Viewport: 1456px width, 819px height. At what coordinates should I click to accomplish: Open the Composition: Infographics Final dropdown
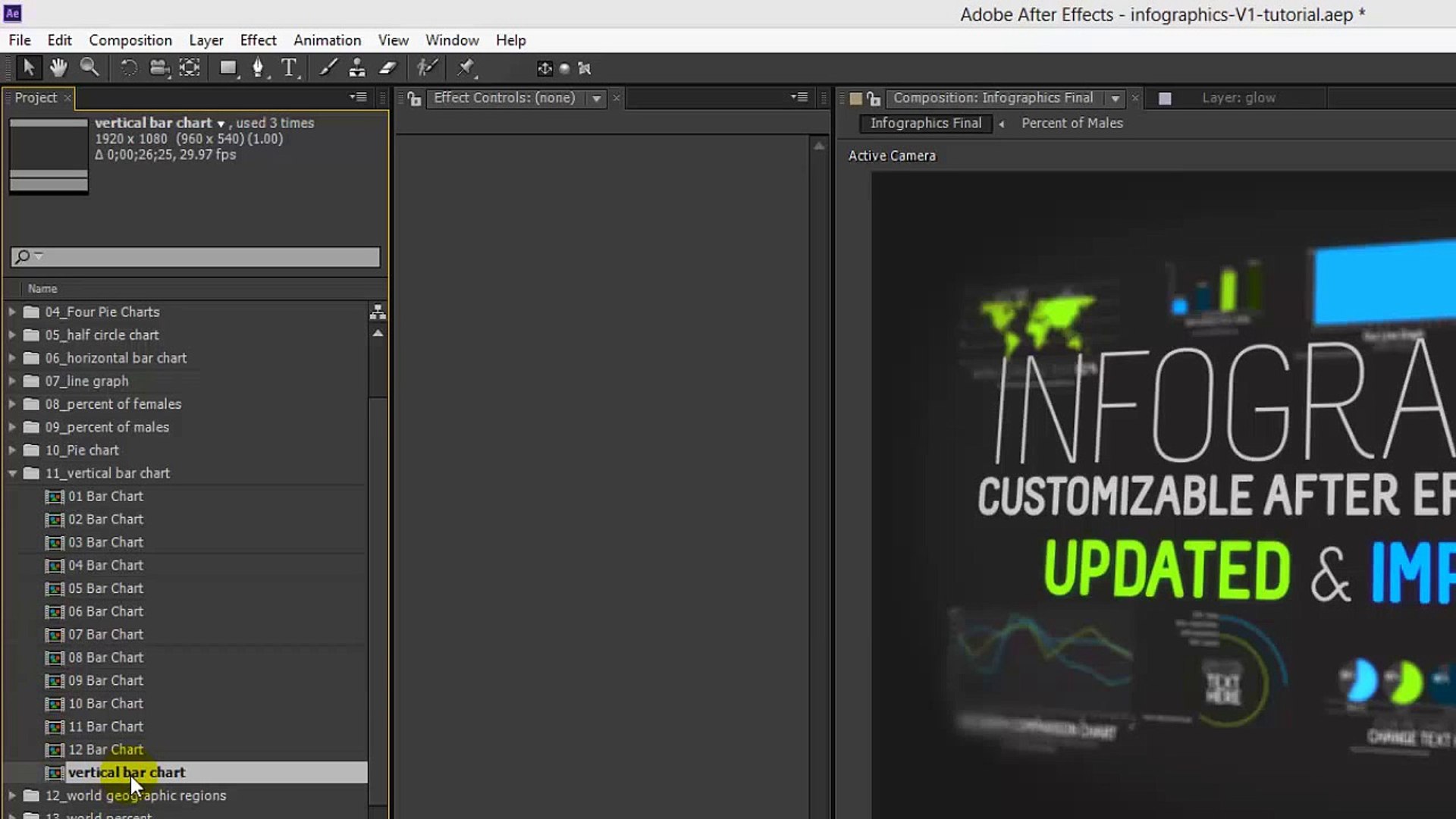[1115, 99]
